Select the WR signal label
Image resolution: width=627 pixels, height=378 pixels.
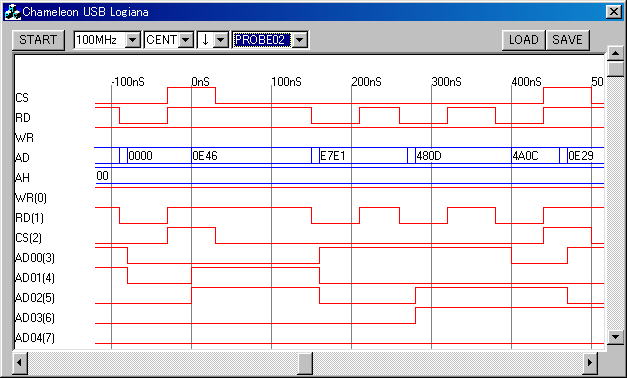[x=24, y=138]
